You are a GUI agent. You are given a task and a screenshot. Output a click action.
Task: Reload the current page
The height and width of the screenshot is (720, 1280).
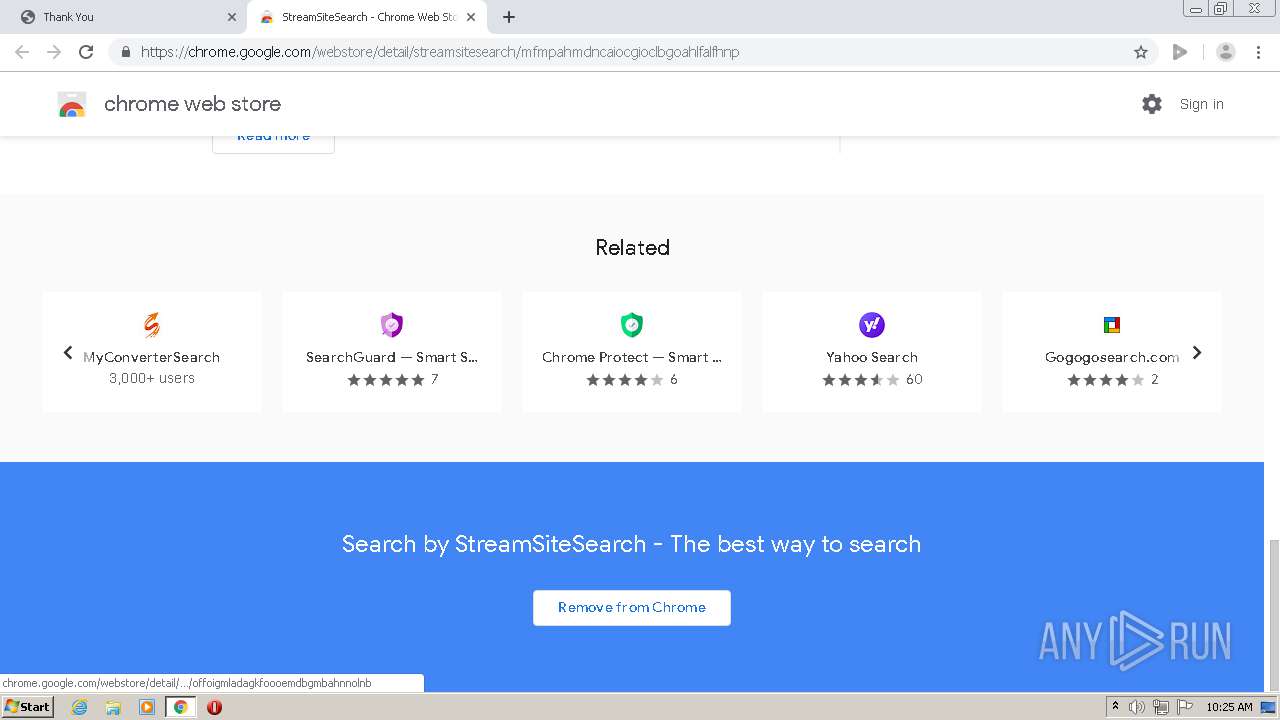tap(86, 52)
